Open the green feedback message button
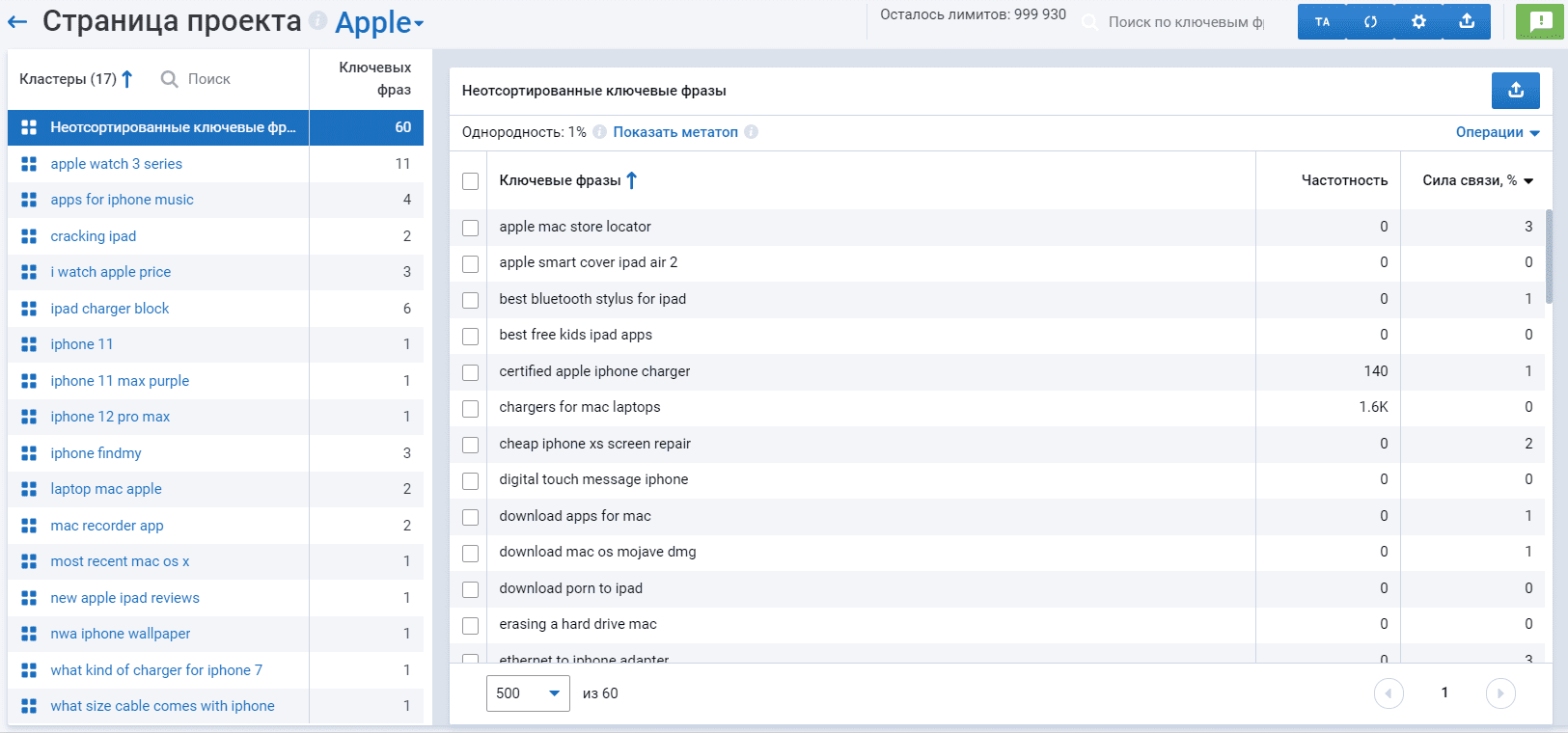 pyautogui.click(x=1540, y=21)
